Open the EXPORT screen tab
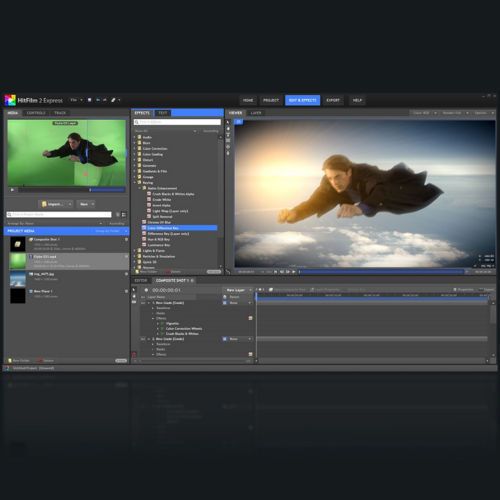This screenshot has height=500, width=500. [x=333, y=100]
